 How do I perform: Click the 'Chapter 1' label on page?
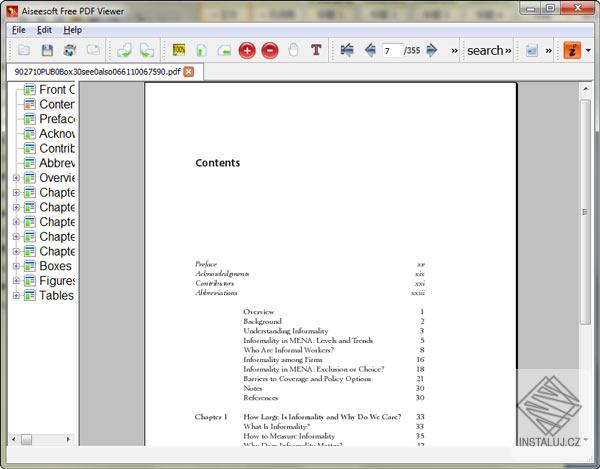click(x=211, y=417)
